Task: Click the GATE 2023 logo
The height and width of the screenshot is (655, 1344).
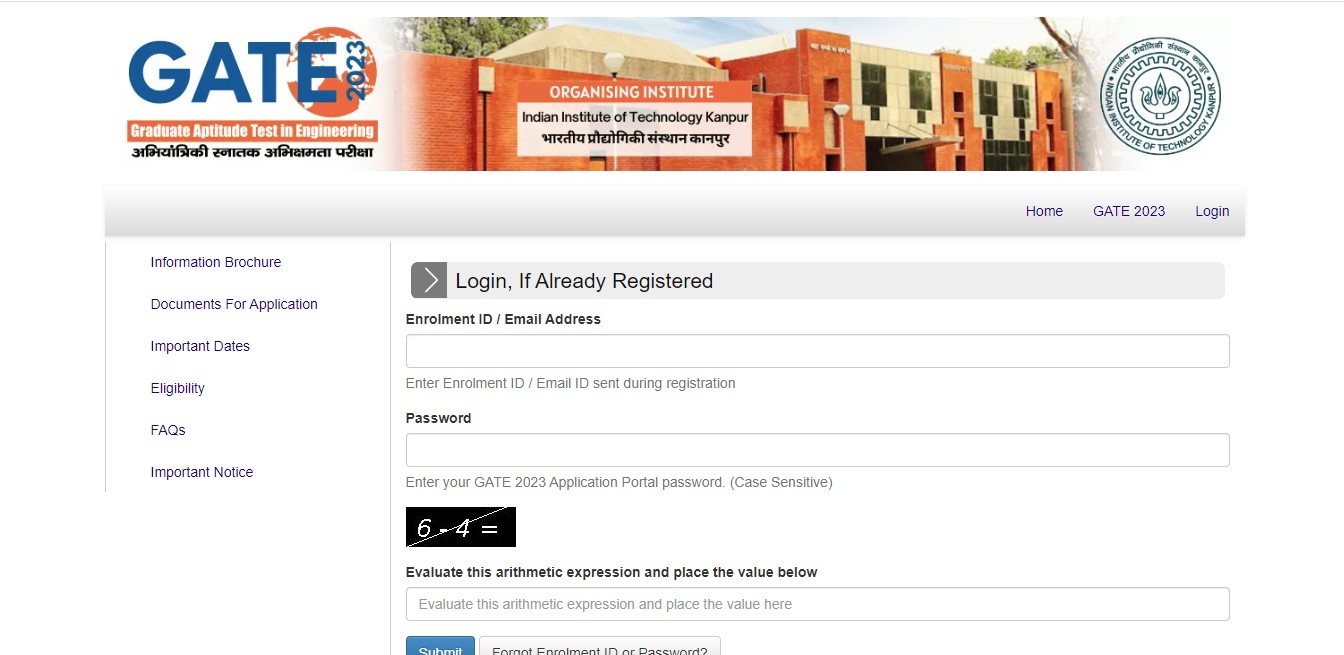Action: (x=252, y=93)
